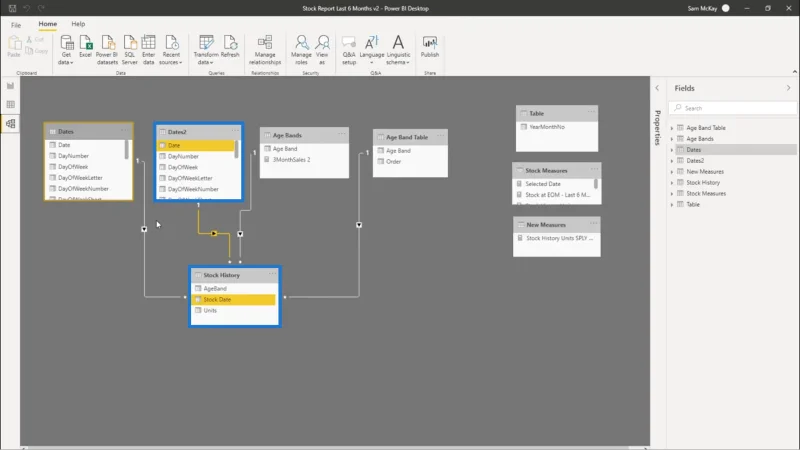This screenshot has width=800, height=450.
Task: Expand Dates2 in Fields pane
Action: coord(672,161)
